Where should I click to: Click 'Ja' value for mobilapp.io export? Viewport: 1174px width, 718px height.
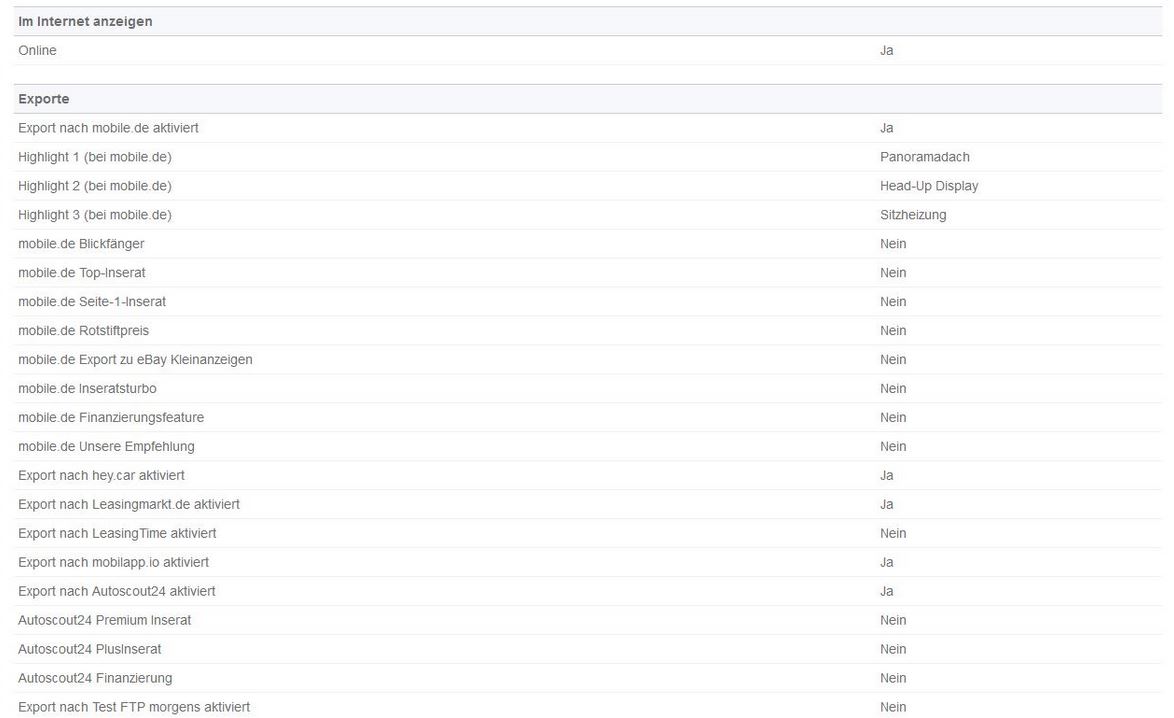coord(886,562)
